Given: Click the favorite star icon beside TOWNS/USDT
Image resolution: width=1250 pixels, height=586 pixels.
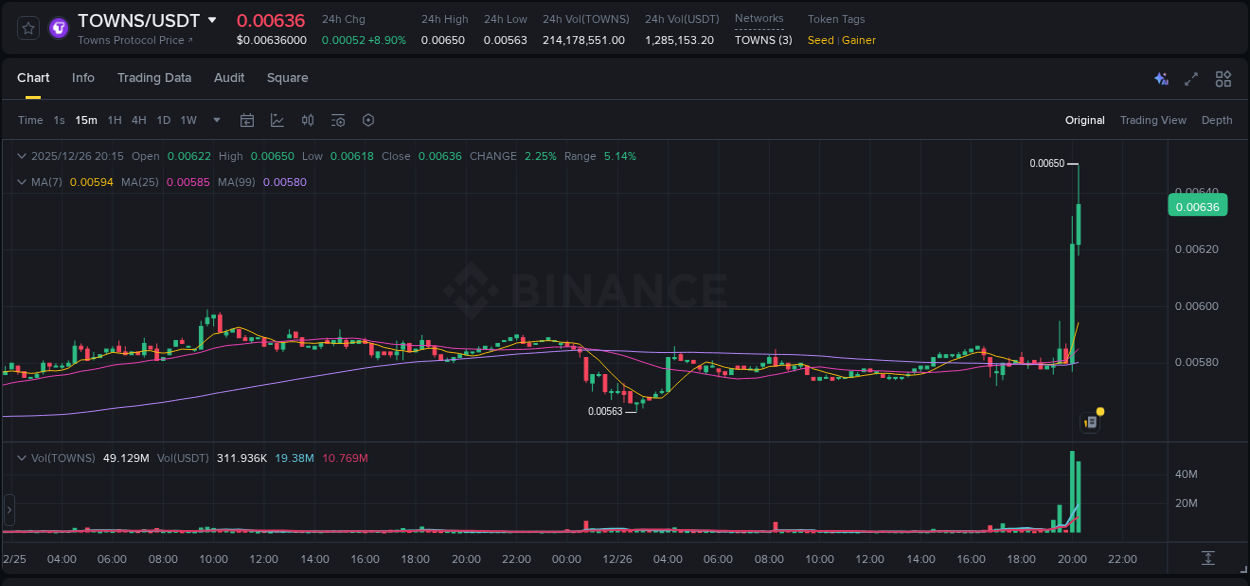Looking at the screenshot, I should click(x=27, y=28).
